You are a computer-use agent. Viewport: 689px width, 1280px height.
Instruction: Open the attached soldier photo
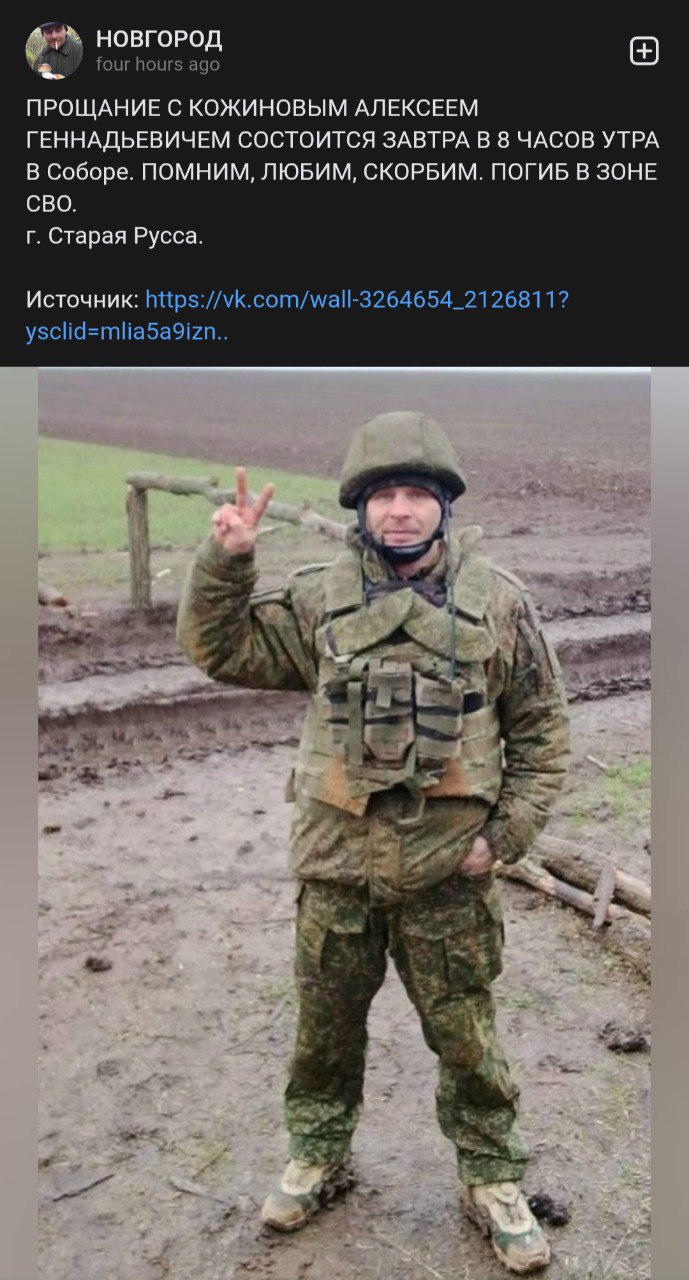click(x=344, y=824)
